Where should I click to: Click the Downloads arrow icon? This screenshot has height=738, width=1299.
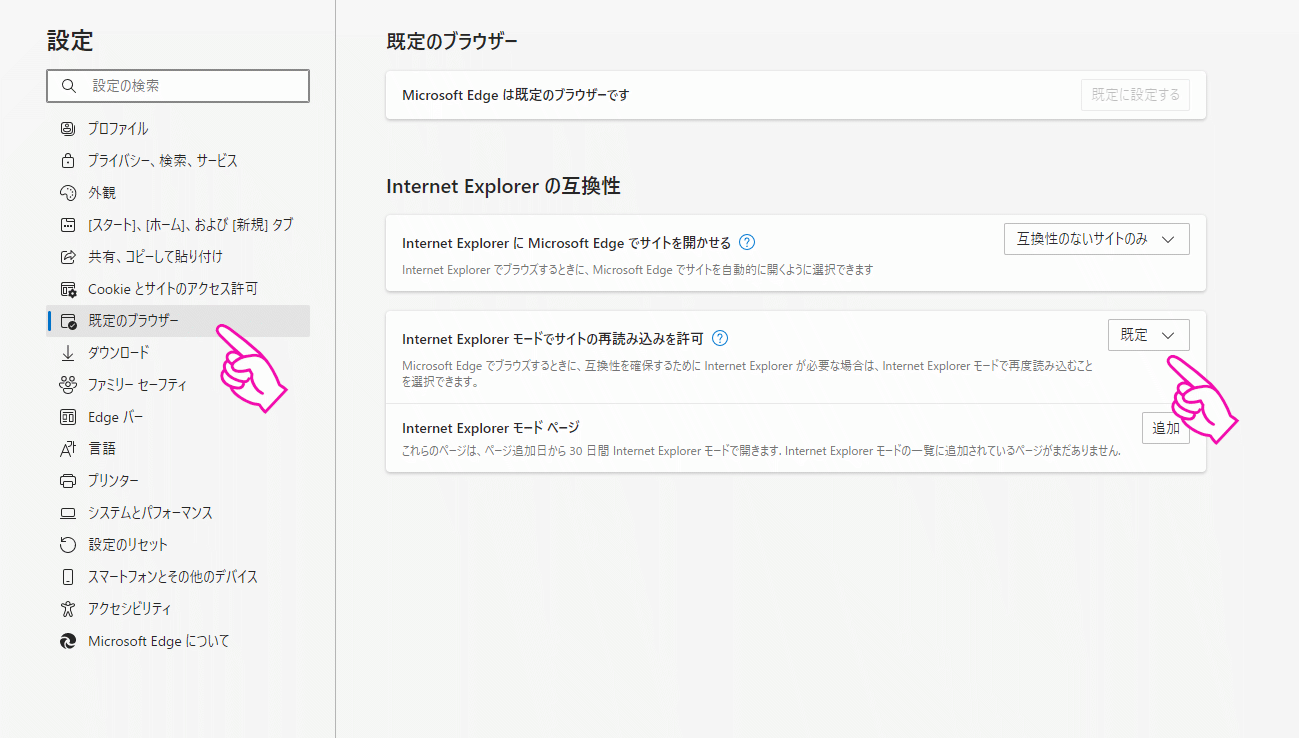[x=68, y=353]
